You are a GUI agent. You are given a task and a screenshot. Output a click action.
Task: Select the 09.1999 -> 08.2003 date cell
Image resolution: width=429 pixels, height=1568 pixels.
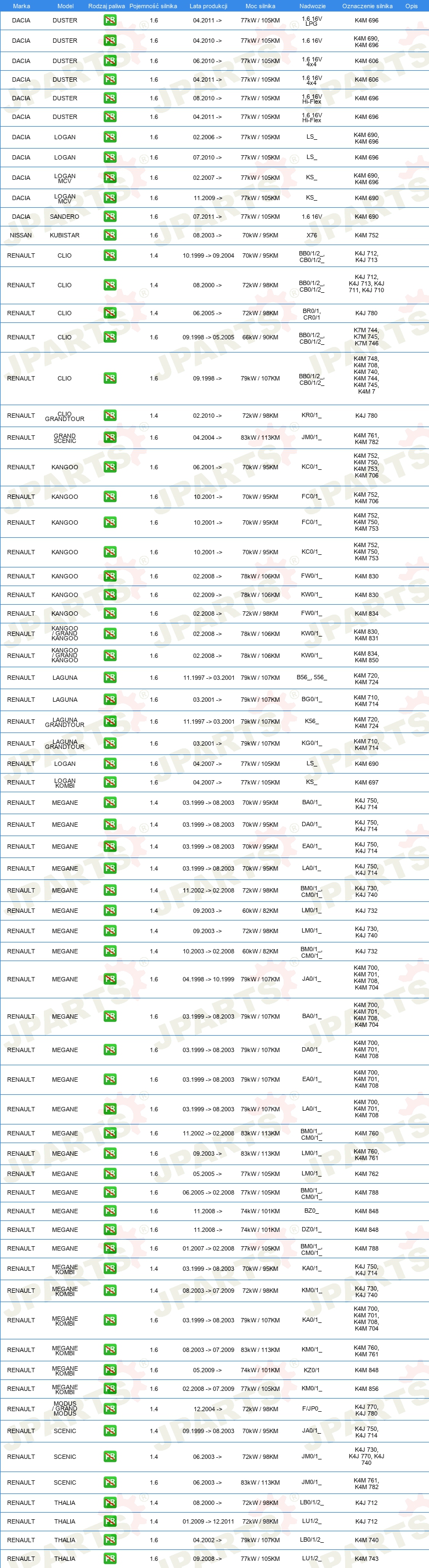point(208,1431)
